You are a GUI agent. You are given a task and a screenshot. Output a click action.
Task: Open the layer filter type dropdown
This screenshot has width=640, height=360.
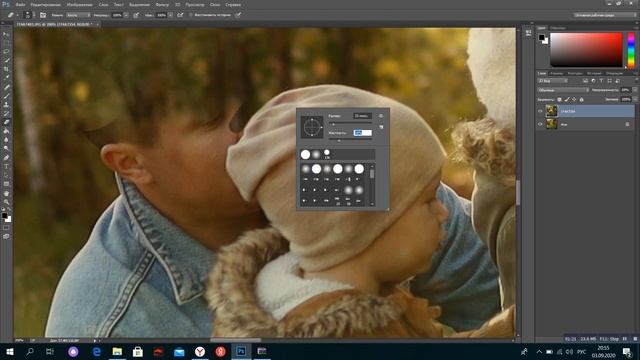click(552, 81)
